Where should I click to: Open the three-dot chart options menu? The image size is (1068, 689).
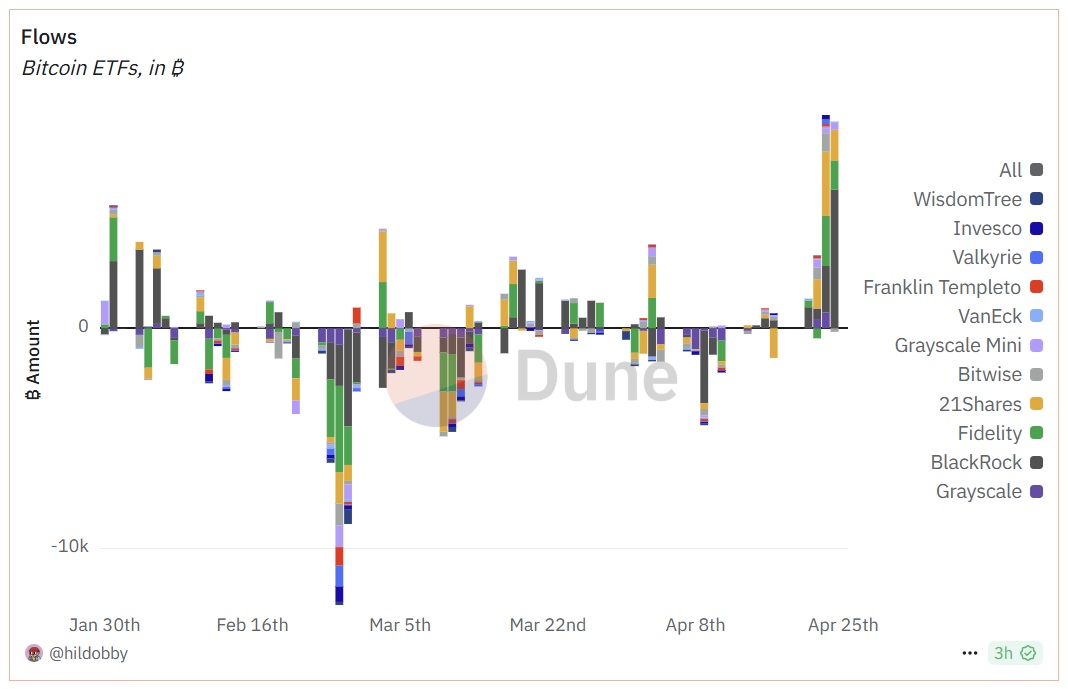pos(969,653)
